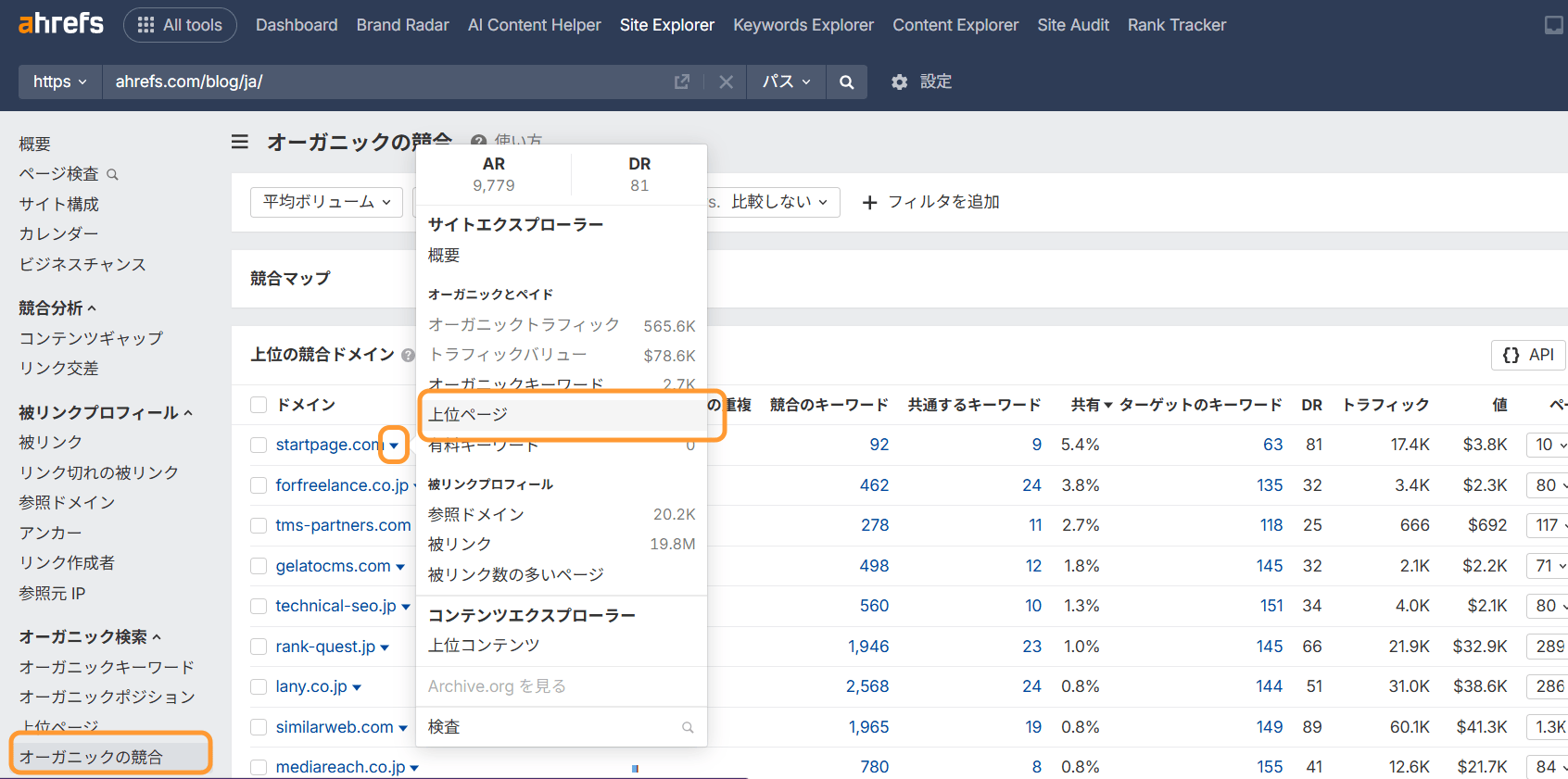Open settings gear icon
The image size is (1568, 779).
click(899, 82)
